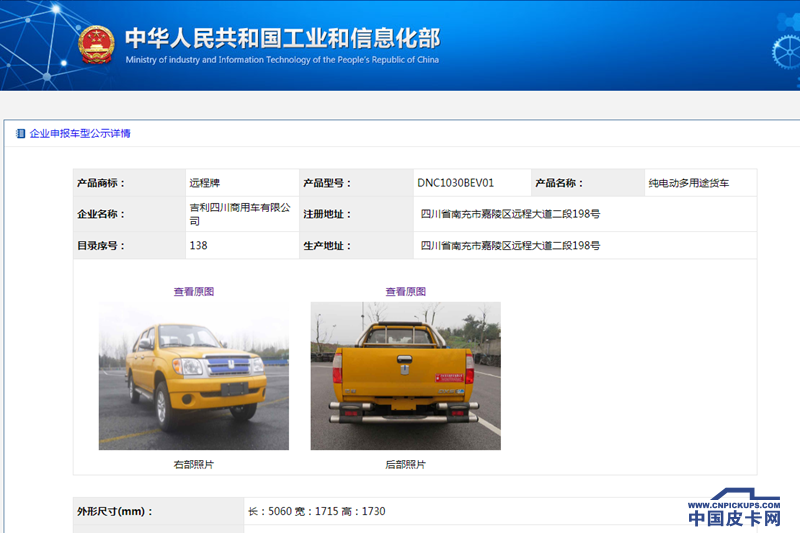Open the yellow pickup right-side photo thumbnail
Viewport: 800px width, 533px height.
pos(194,376)
